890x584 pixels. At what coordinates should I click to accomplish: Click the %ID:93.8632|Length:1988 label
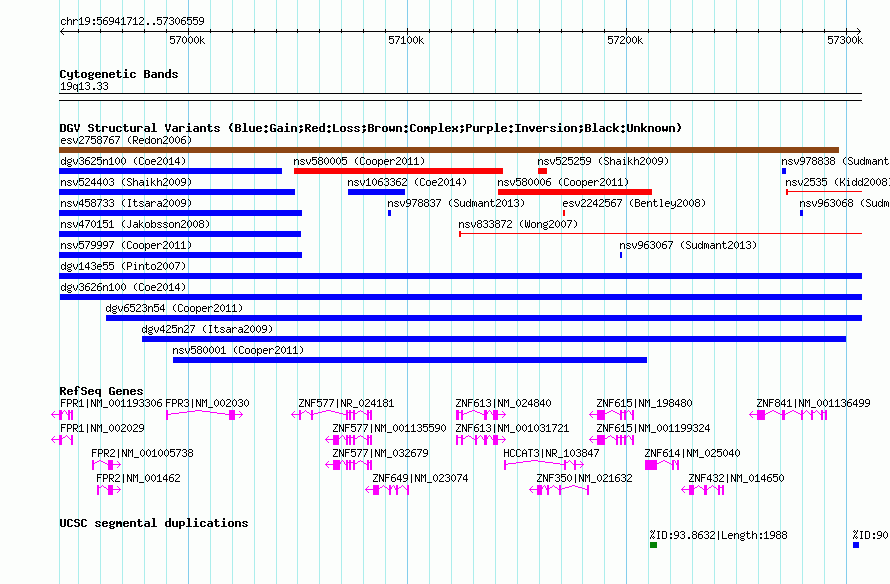point(719,535)
